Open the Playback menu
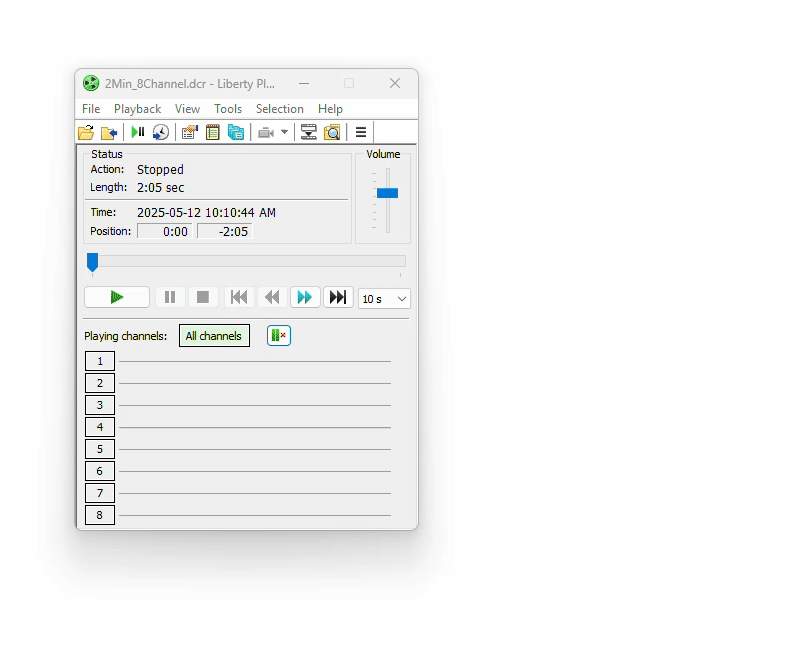Viewport: 810px width, 656px height. (x=137, y=109)
